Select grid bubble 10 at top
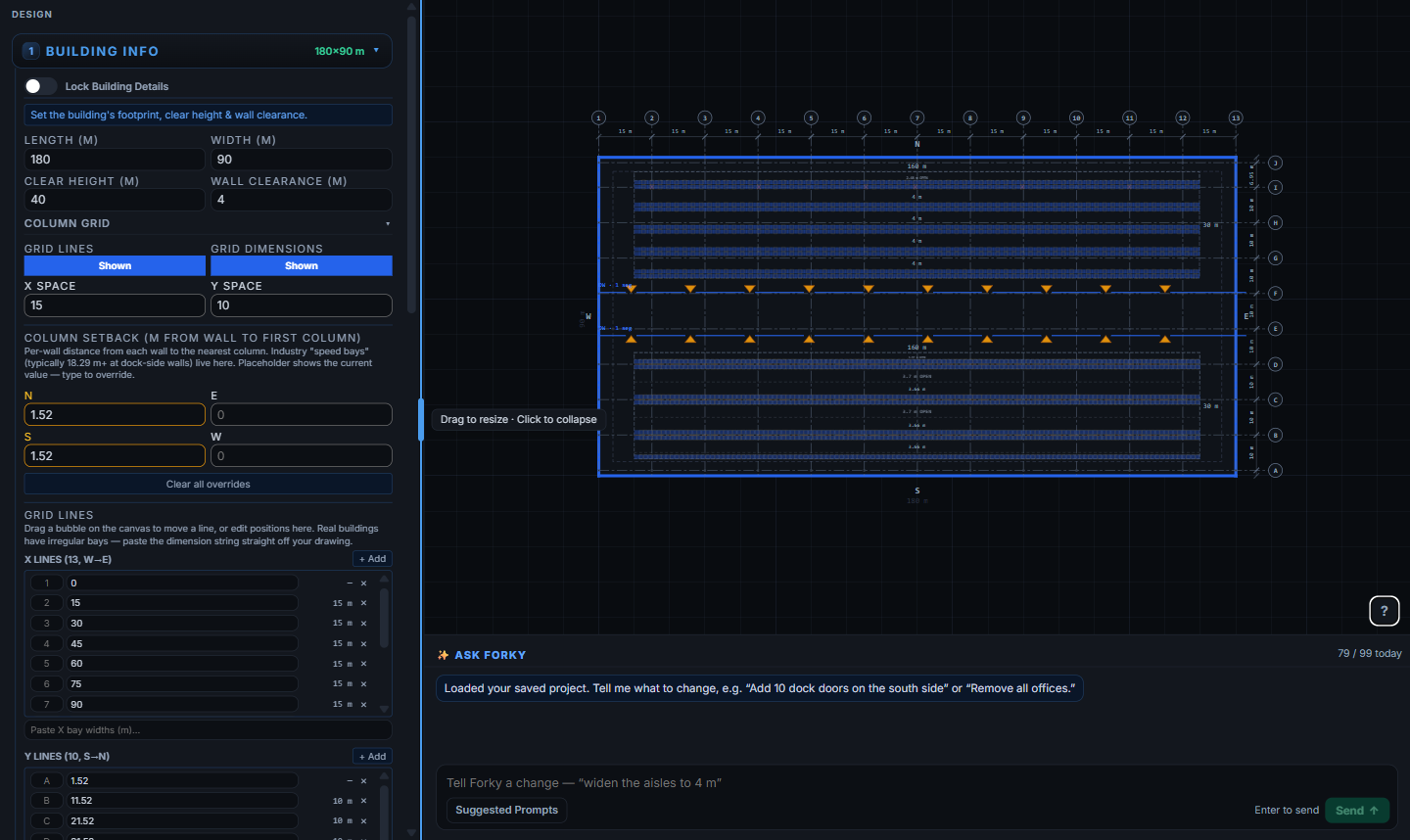 (x=1076, y=117)
